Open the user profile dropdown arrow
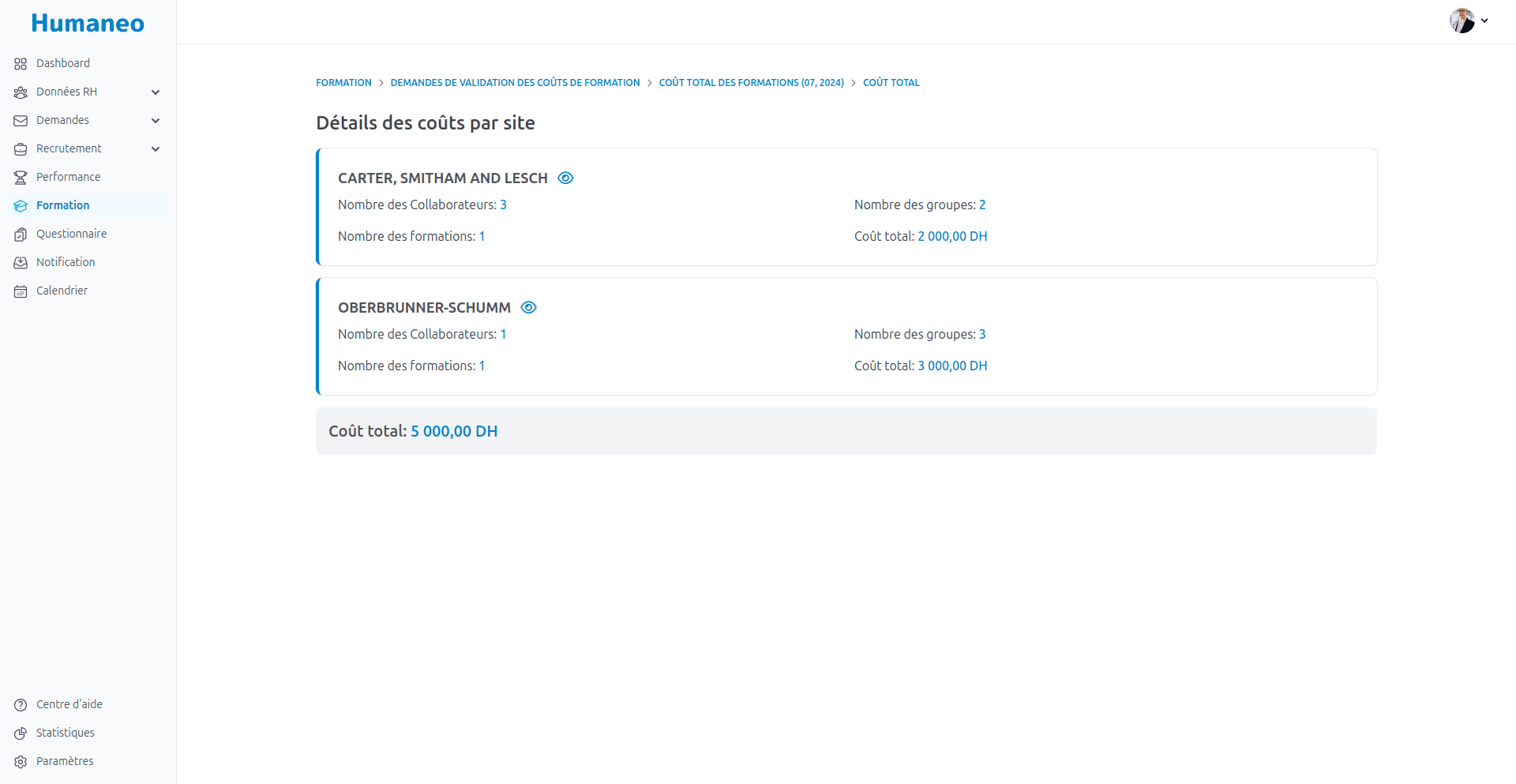 1484,21
